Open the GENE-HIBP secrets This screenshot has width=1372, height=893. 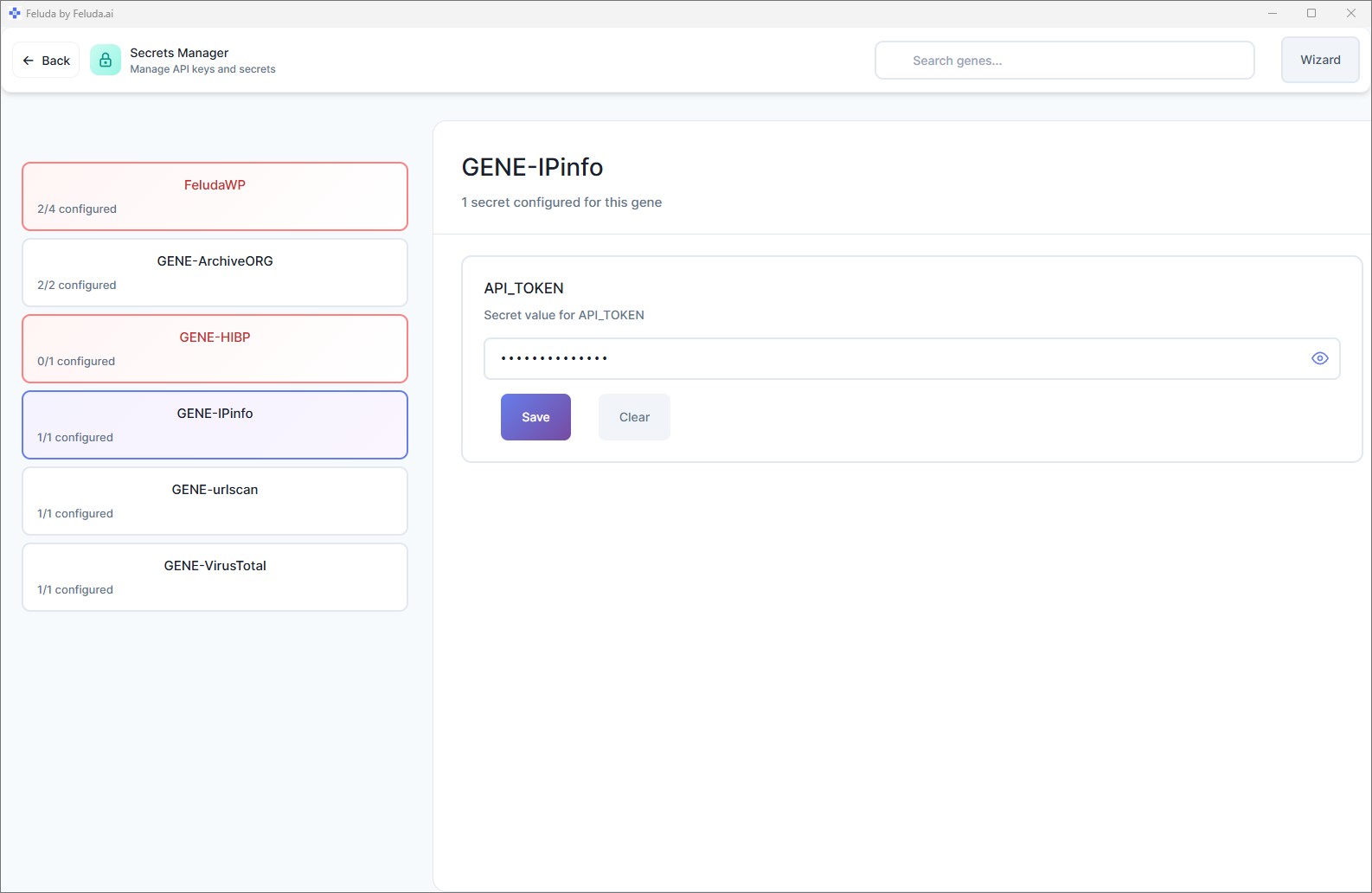[215, 349]
